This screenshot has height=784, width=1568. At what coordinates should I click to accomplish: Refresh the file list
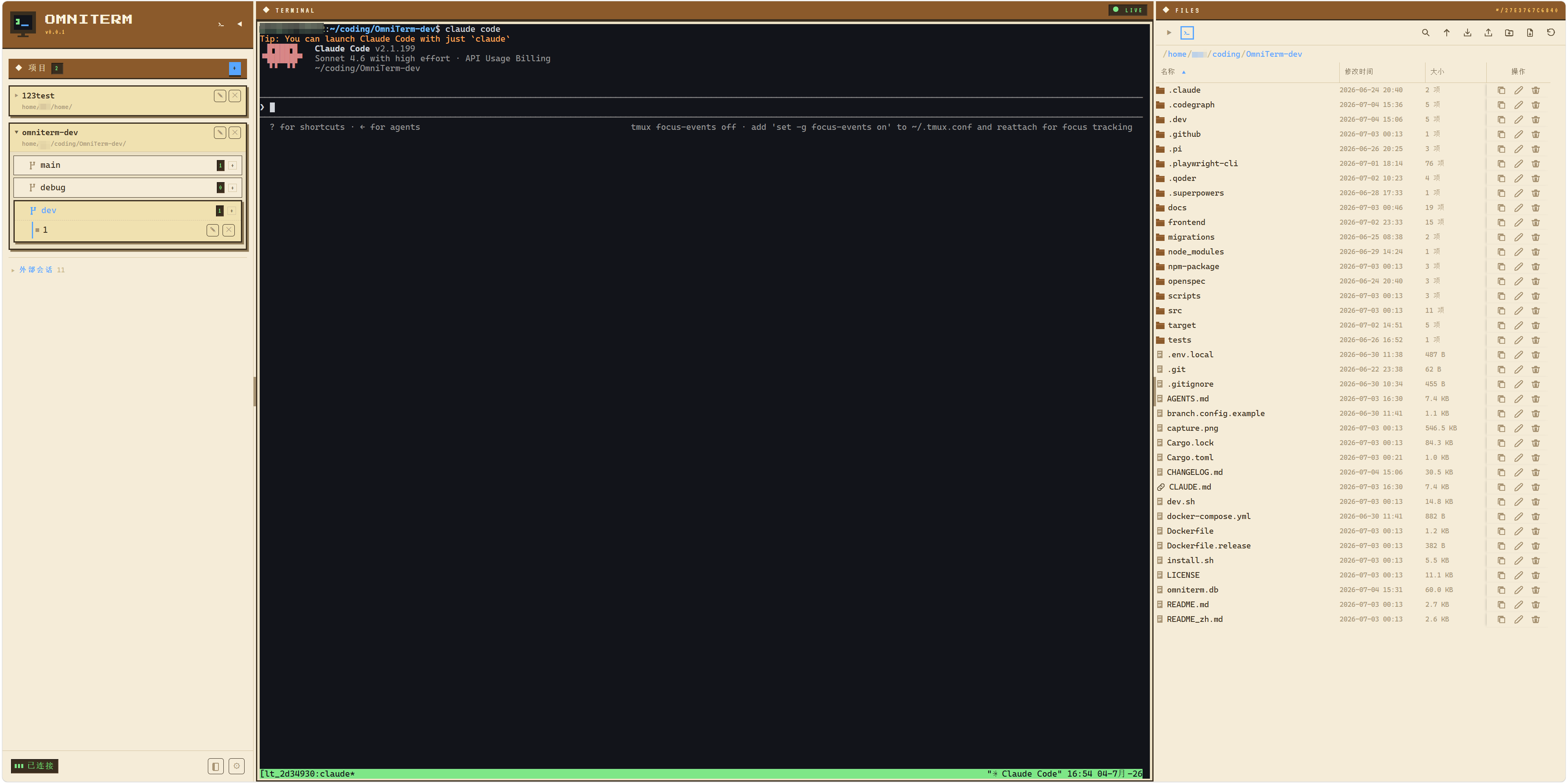[1551, 33]
